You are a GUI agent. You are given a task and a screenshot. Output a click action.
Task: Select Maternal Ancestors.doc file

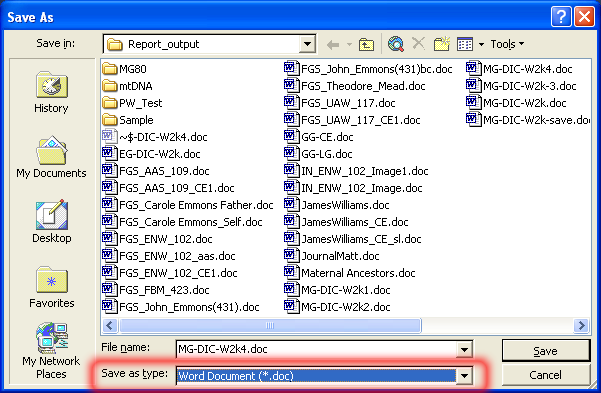pos(350,273)
